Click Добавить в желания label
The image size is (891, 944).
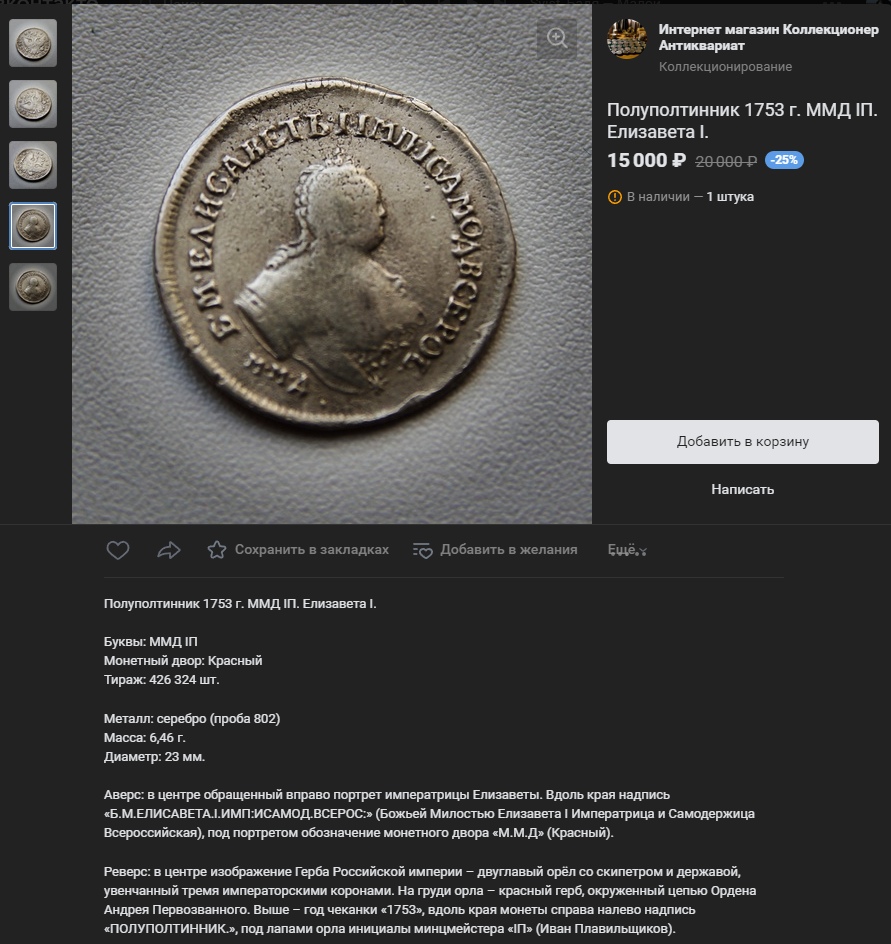coord(509,550)
